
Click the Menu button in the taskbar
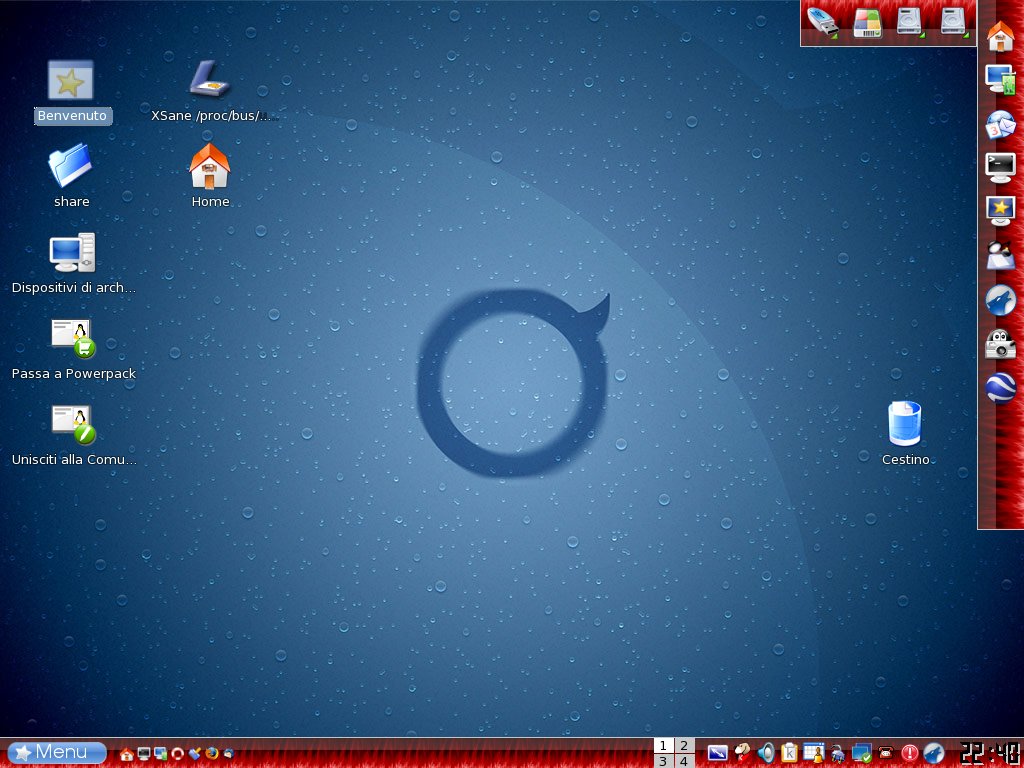point(57,753)
